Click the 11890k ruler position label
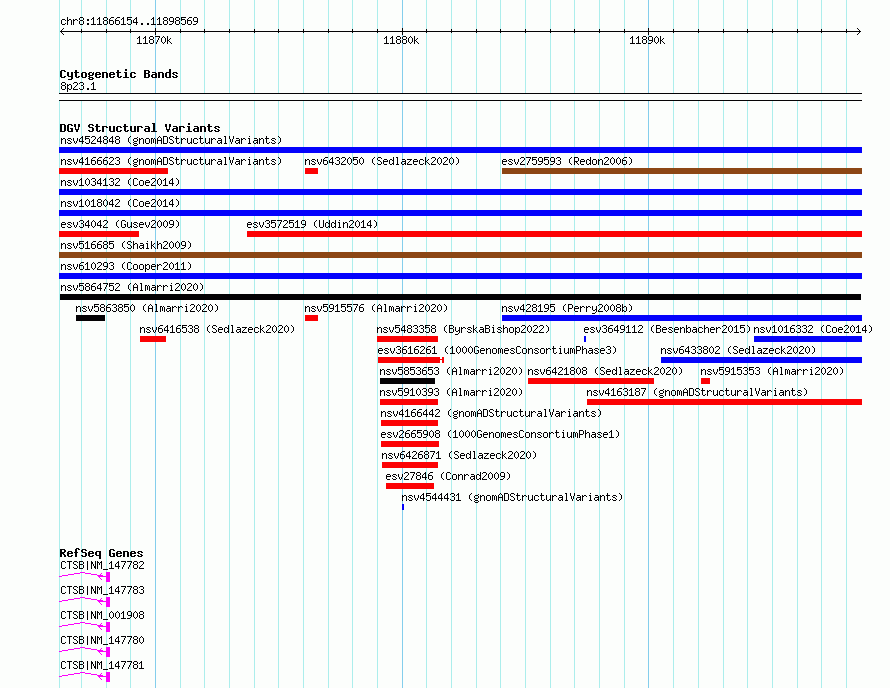Screen dimensions: 890x688 click(x=647, y=40)
